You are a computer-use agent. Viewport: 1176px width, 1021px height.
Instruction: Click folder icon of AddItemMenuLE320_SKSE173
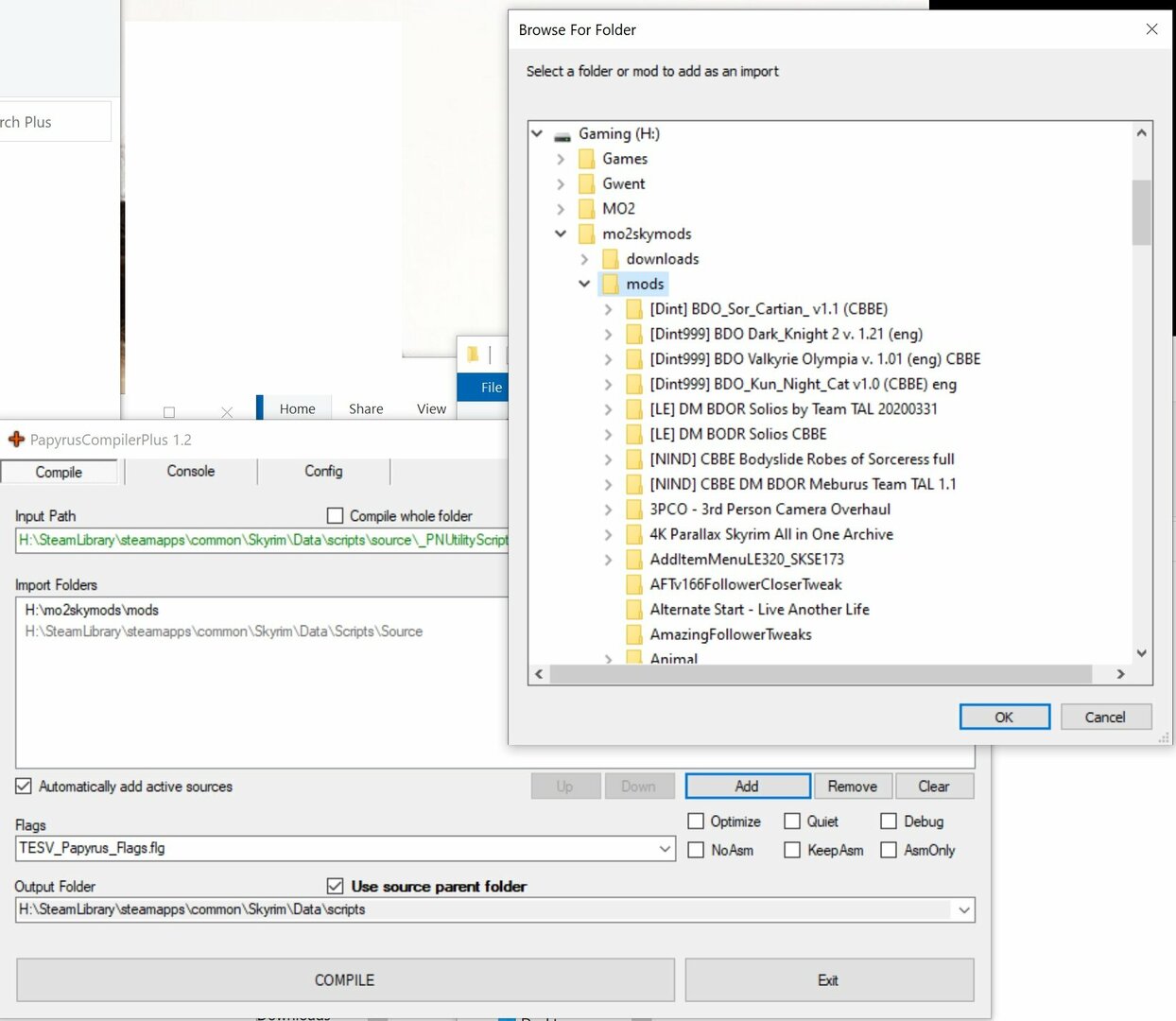(633, 560)
